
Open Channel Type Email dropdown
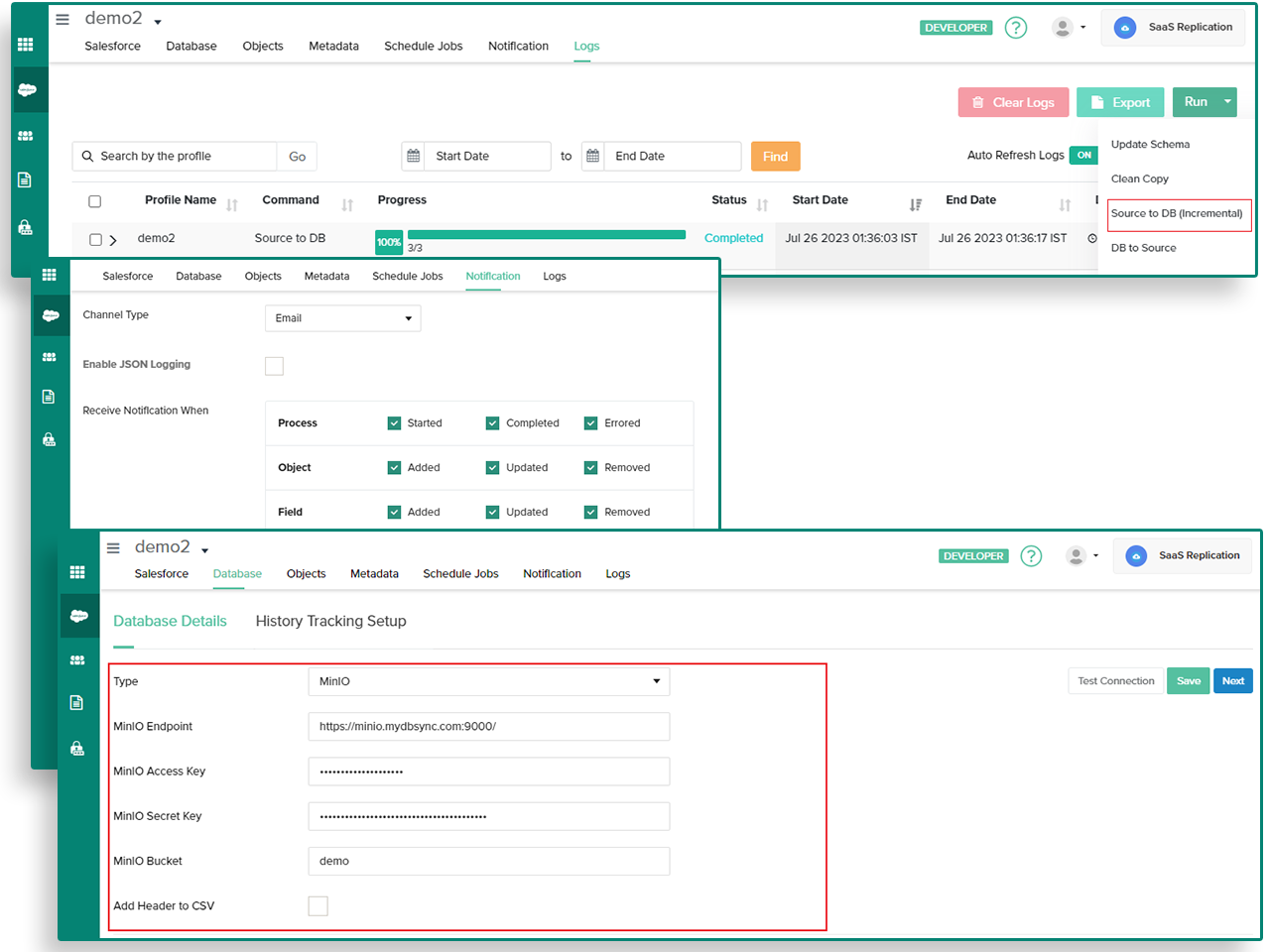[x=343, y=318]
